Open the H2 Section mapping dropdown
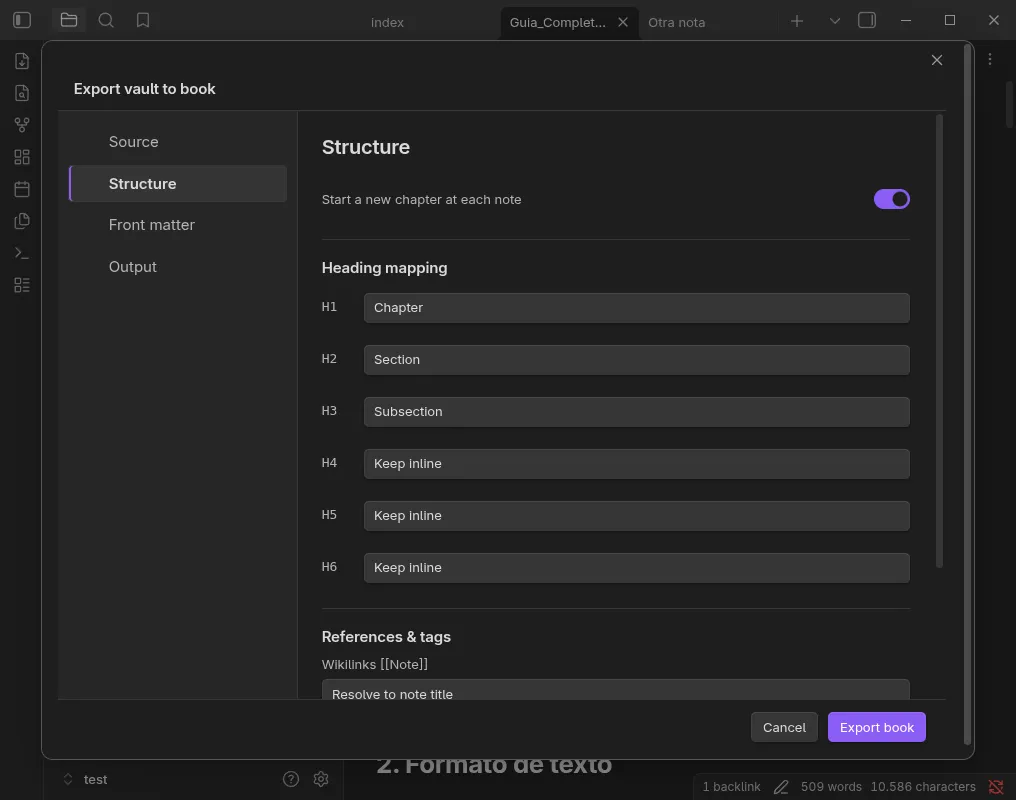 636,360
